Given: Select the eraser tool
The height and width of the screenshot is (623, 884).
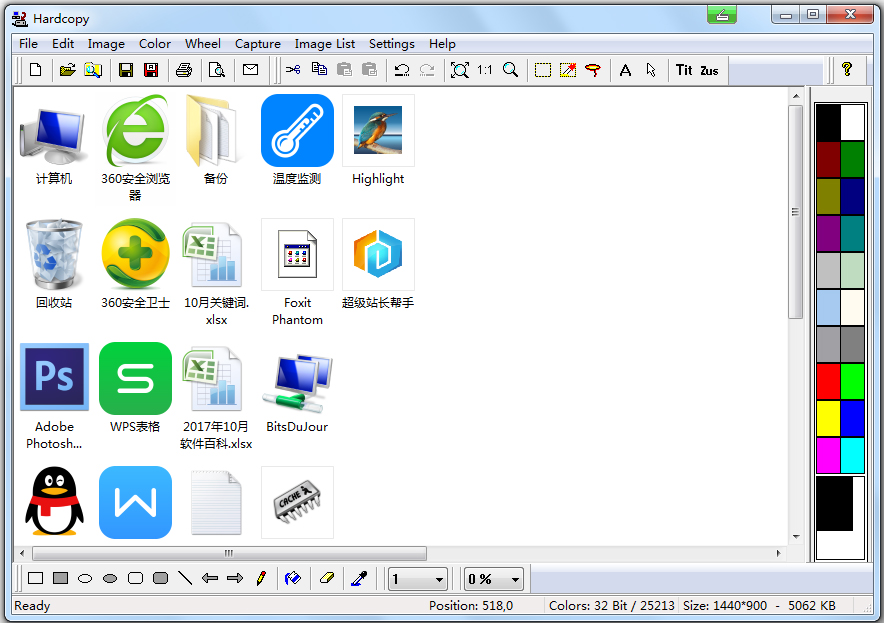Looking at the screenshot, I should (x=325, y=578).
